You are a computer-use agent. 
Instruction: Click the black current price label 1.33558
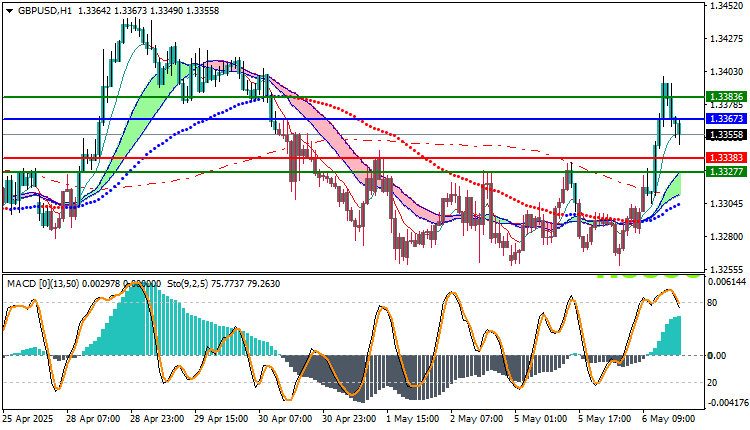point(726,135)
